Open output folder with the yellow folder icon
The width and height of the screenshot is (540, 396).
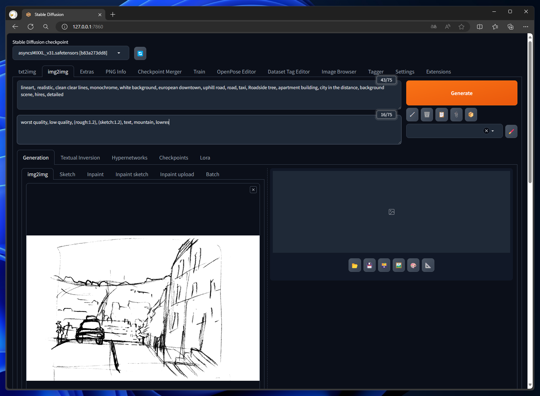click(x=355, y=265)
